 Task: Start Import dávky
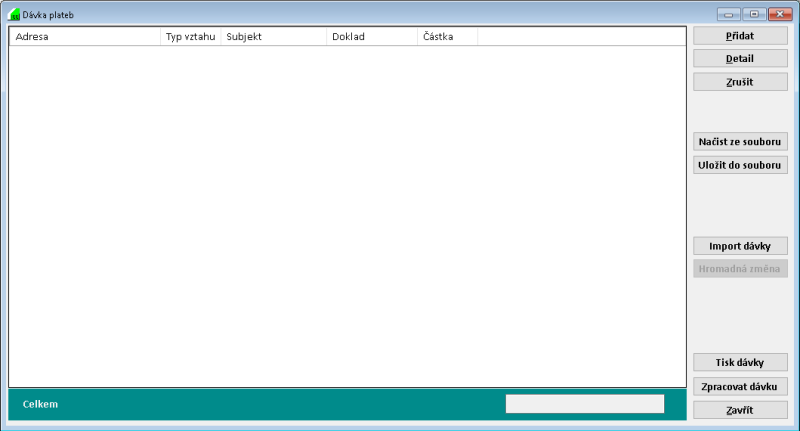click(x=740, y=246)
